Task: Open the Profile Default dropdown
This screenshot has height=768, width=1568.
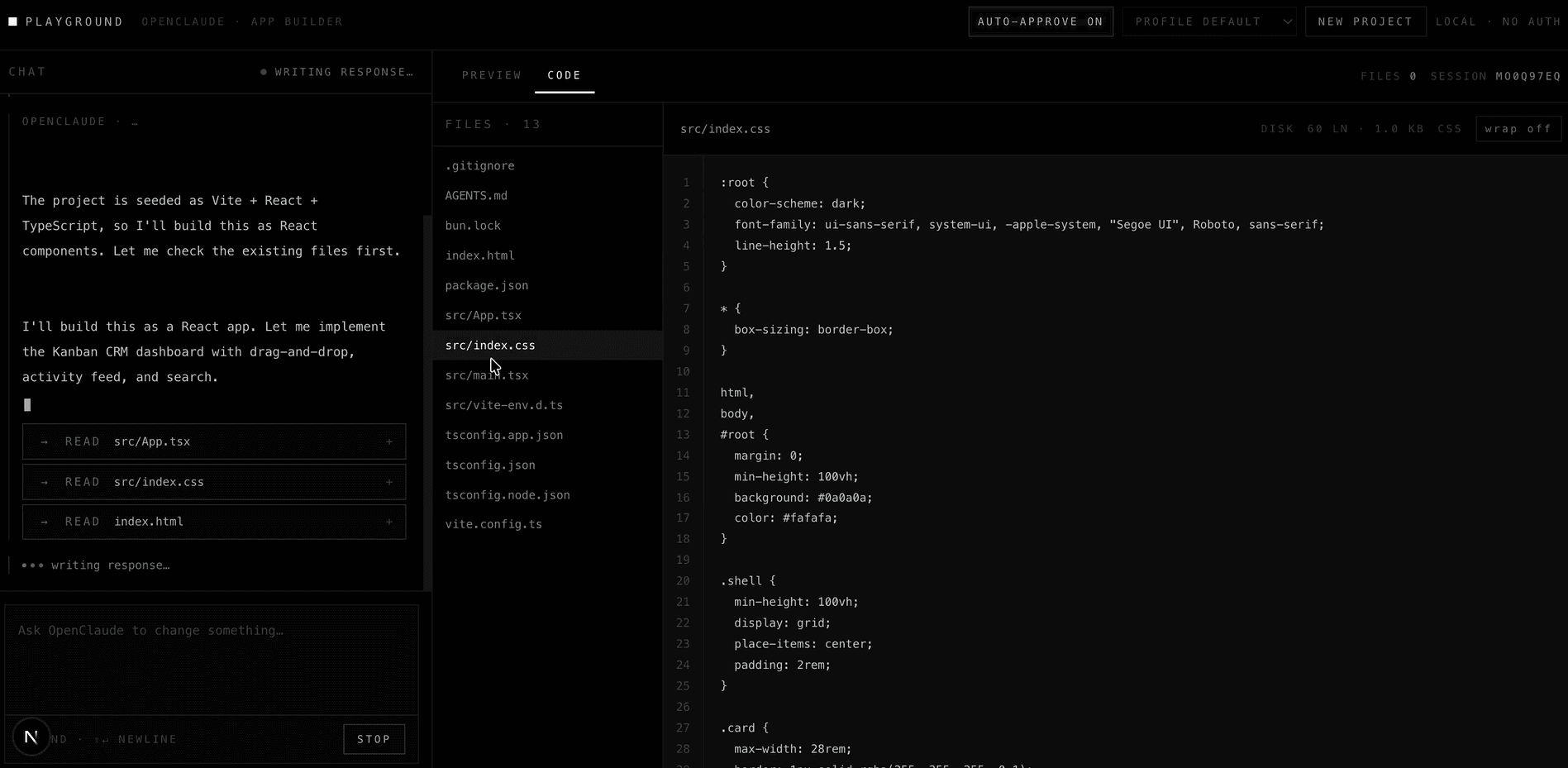Action: pyautogui.click(x=1208, y=21)
